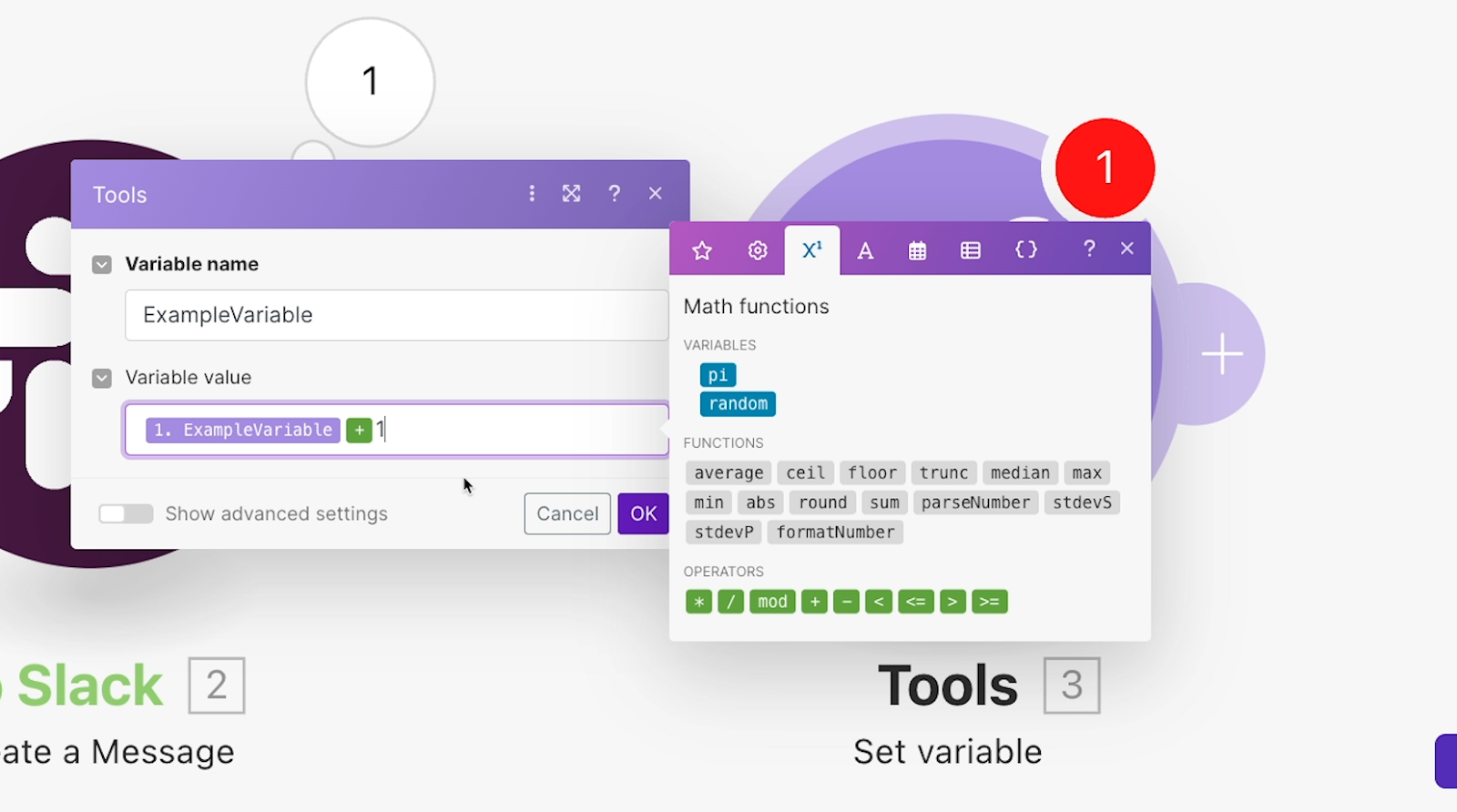Insert the parseNumber function
The height and width of the screenshot is (812, 1457).
975,502
